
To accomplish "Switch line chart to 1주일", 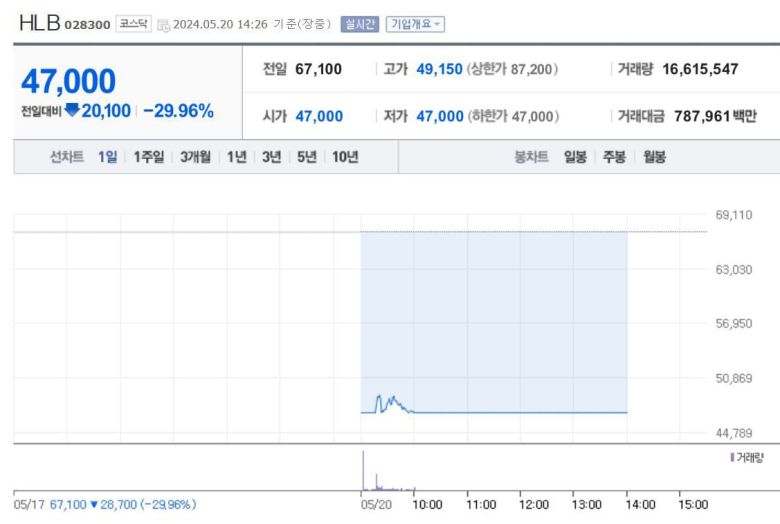I will tap(148, 157).
